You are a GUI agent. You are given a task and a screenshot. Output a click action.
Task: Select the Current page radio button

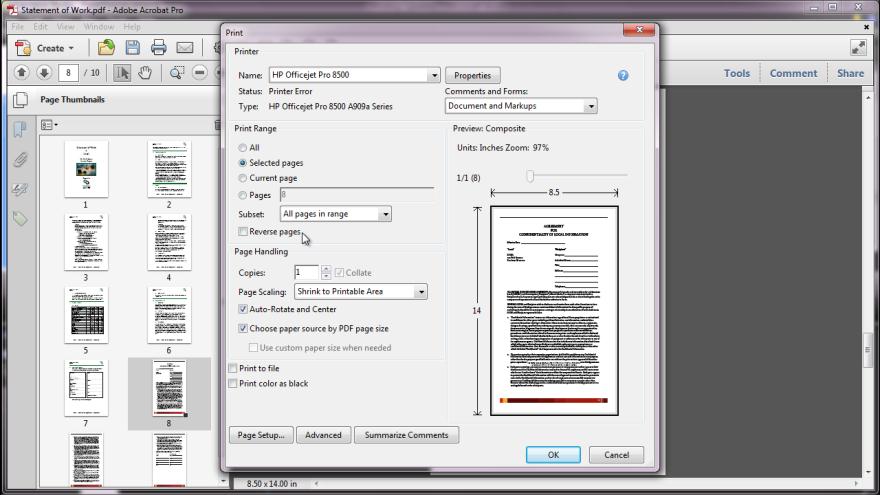pos(242,178)
